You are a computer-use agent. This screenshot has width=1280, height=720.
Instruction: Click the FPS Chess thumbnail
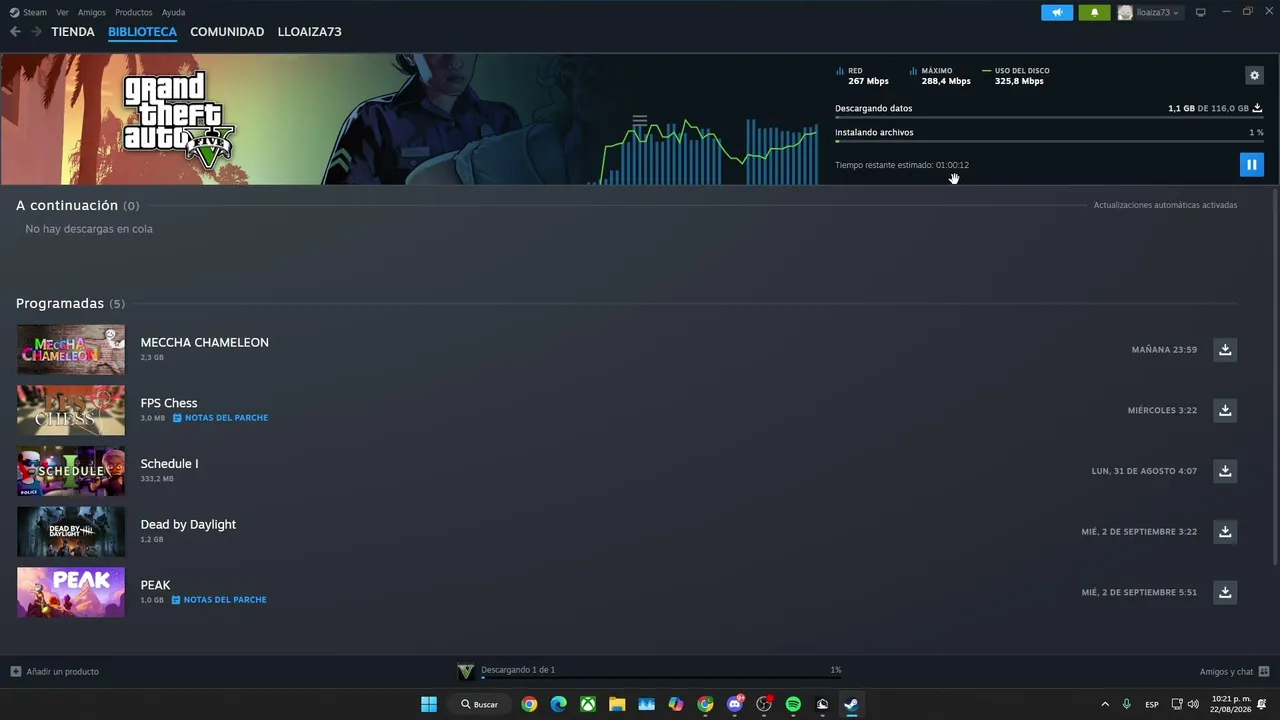click(x=71, y=410)
